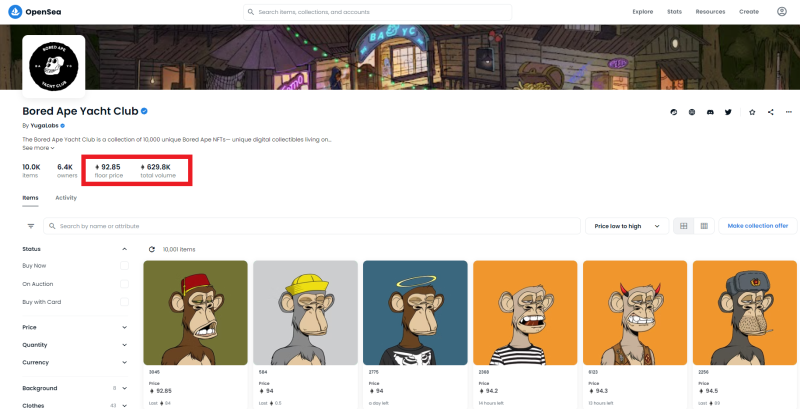Toggle the filter sidebar icon
Image resolution: width=800 pixels, height=409 pixels.
31,226
